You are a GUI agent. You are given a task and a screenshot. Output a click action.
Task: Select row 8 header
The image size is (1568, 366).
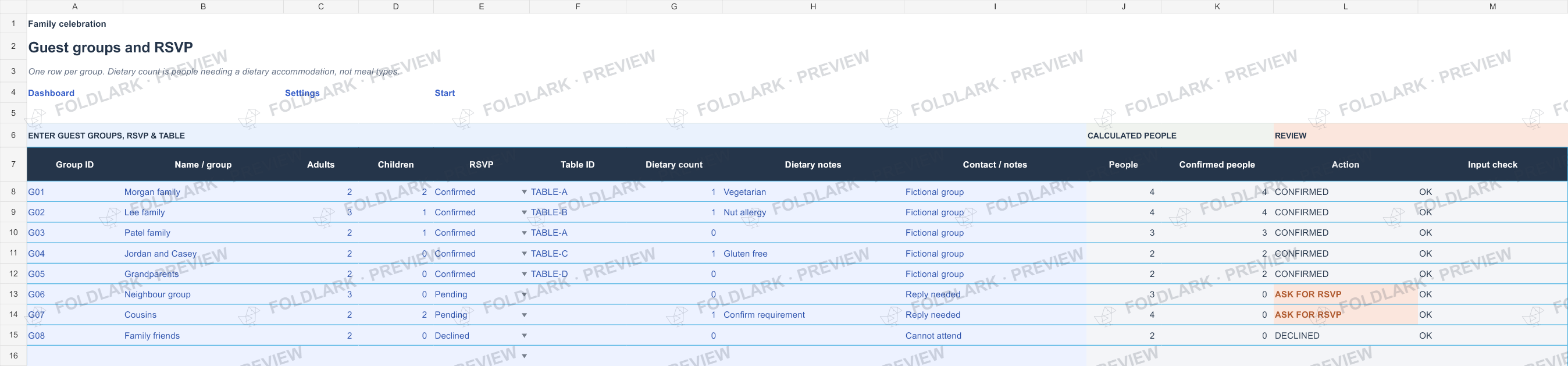click(x=13, y=192)
